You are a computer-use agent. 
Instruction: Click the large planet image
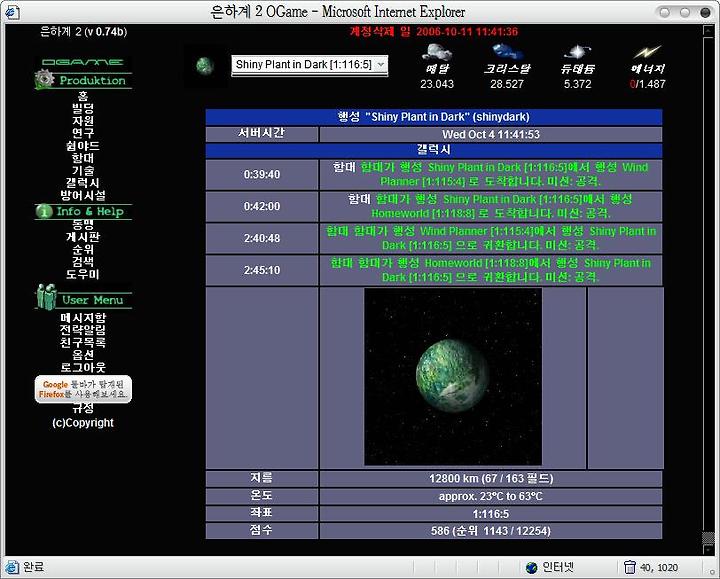click(x=453, y=377)
